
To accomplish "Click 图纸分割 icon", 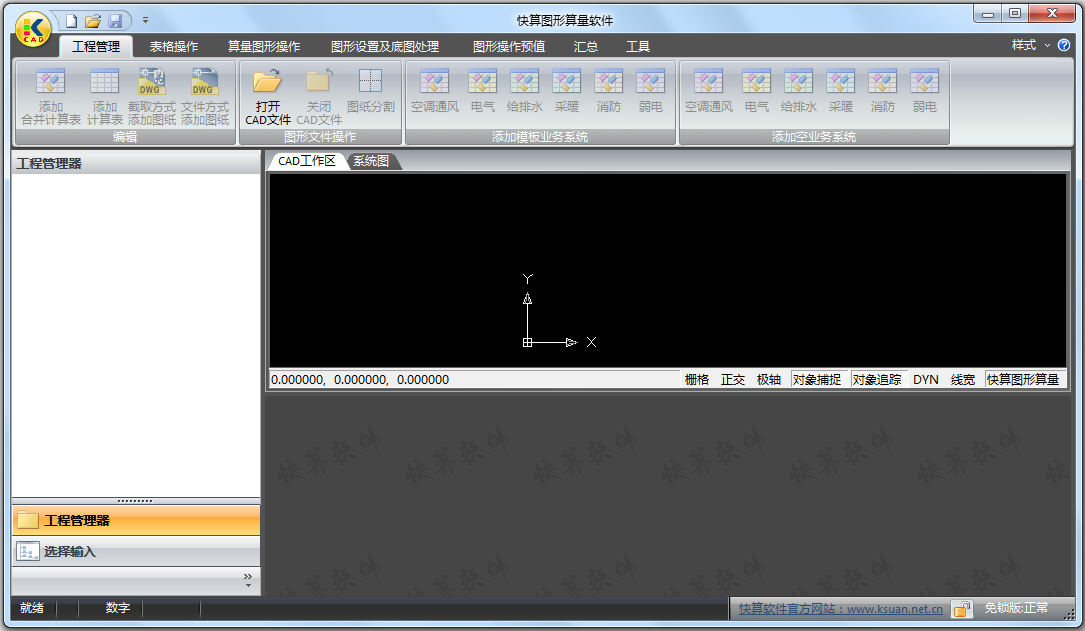I will pyautogui.click(x=371, y=91).
